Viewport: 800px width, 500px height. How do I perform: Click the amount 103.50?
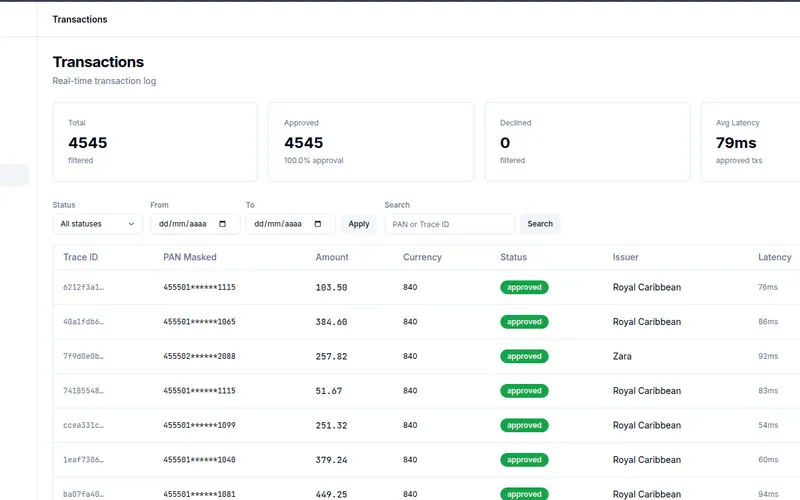click(x=331, y=287)
